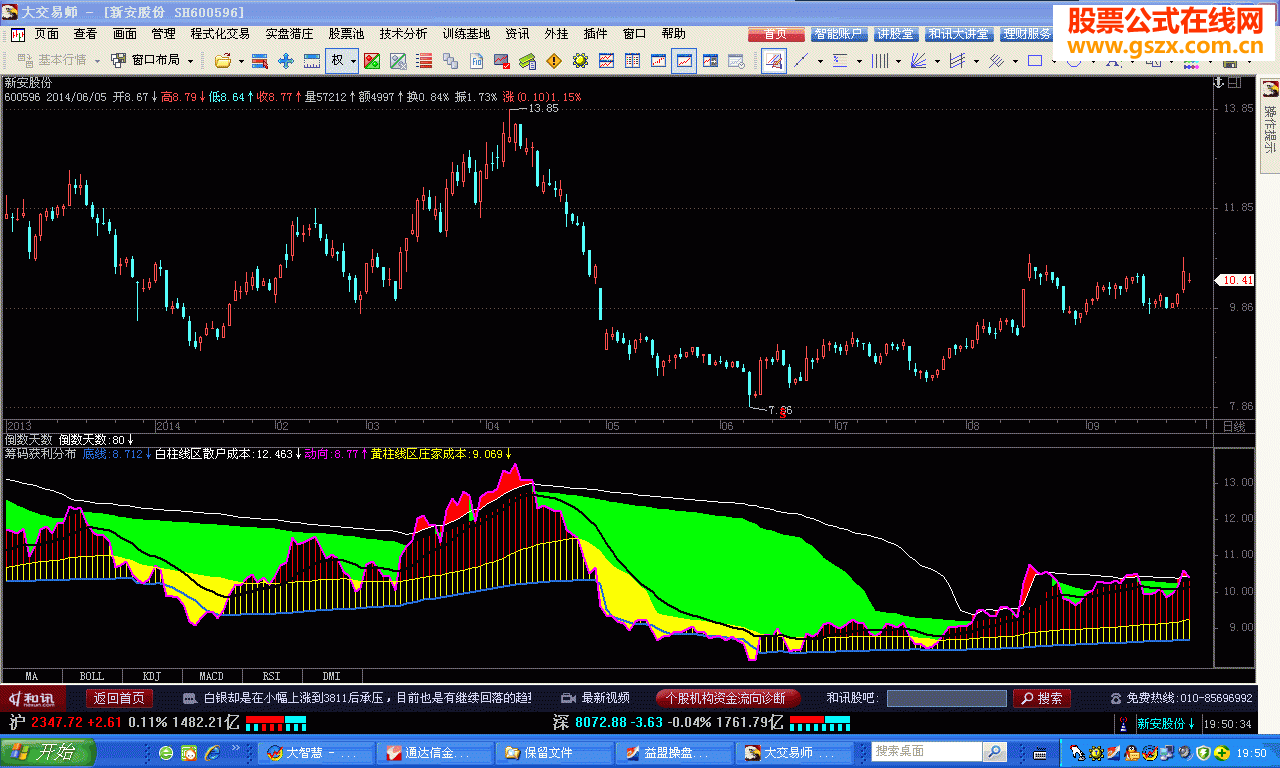The width and height of the screenshot is (1280, 768).
Task: Click the yellow warning diamond alert icon
Action: click(x=554, y=60)
